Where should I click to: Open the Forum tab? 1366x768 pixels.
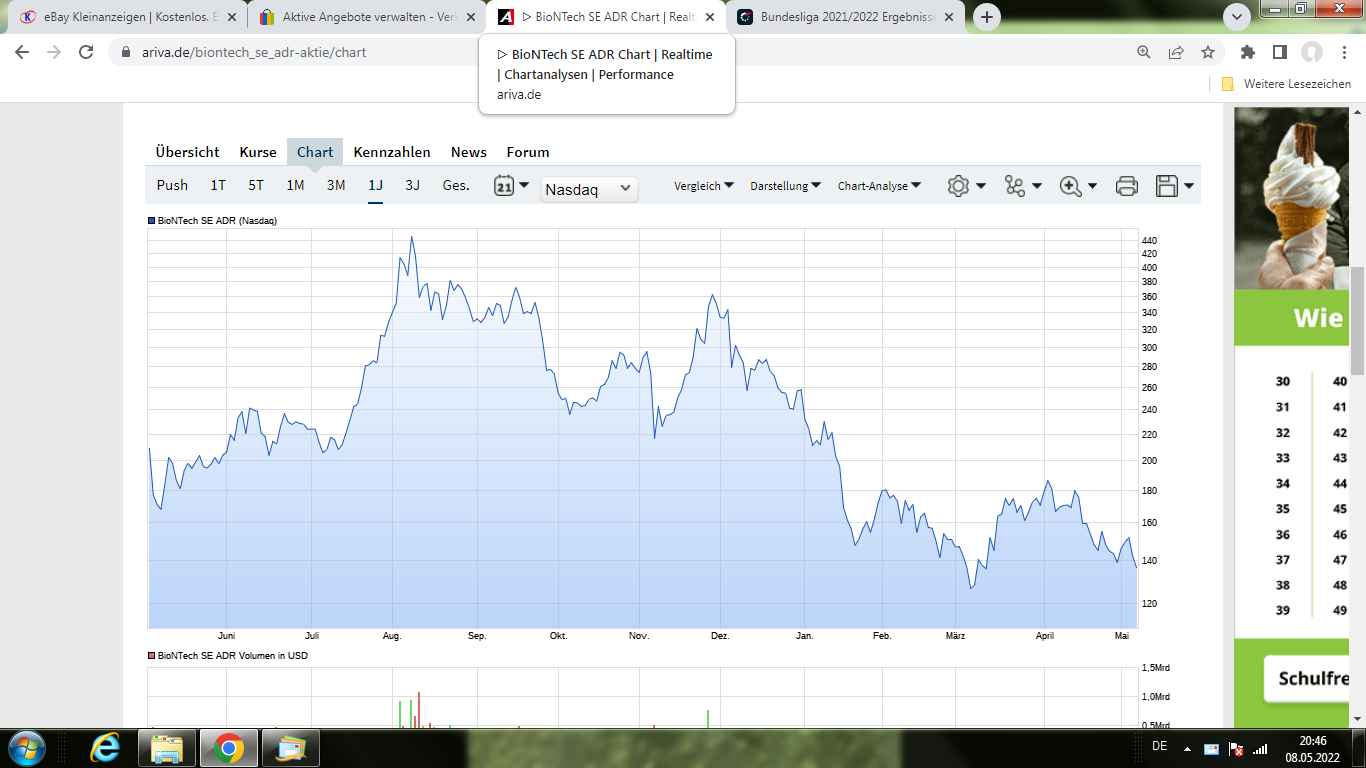528,152
